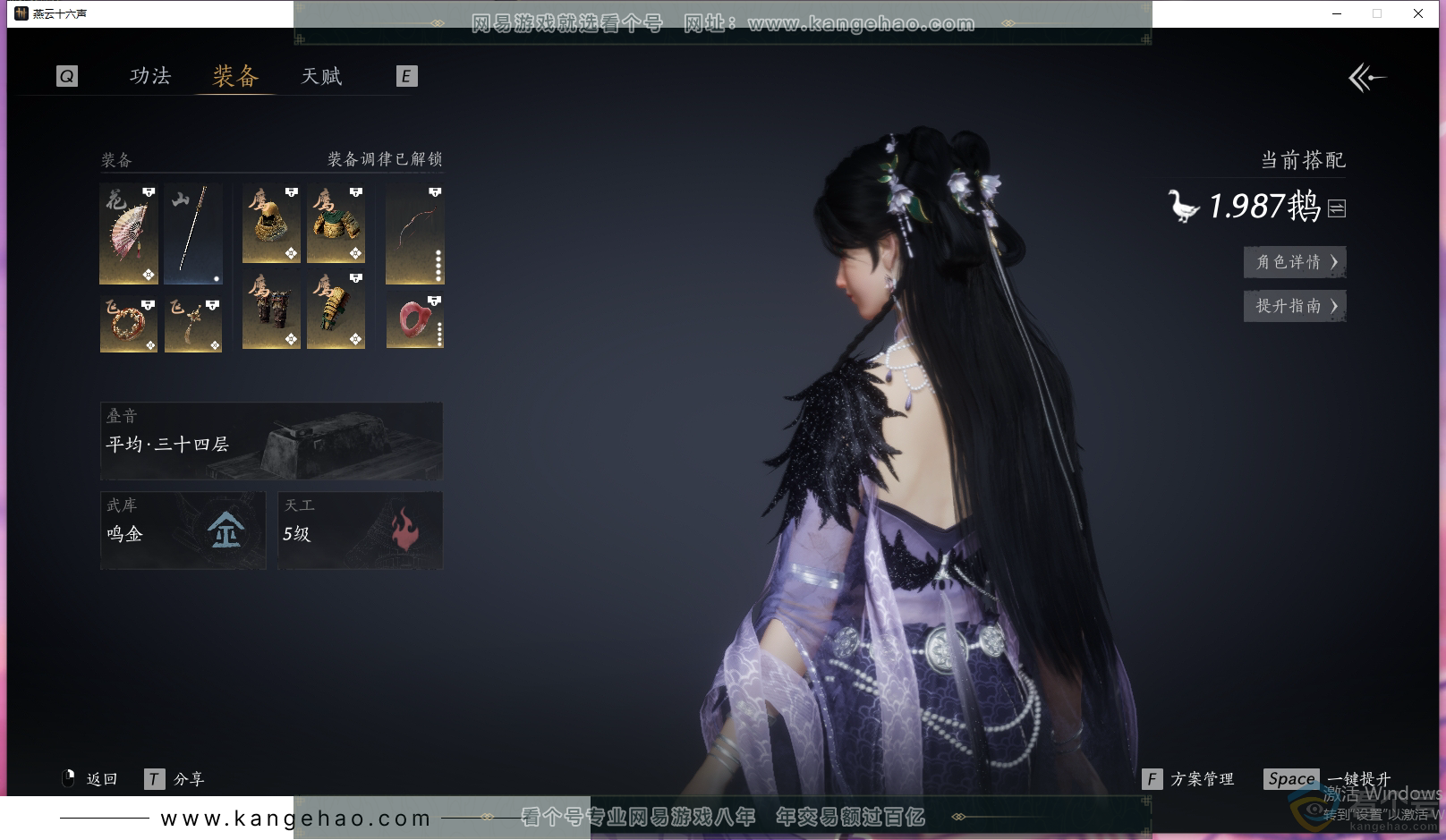Open 方案管理 scheme management
Screen dimensions: 1446x840
(1202, 779)
